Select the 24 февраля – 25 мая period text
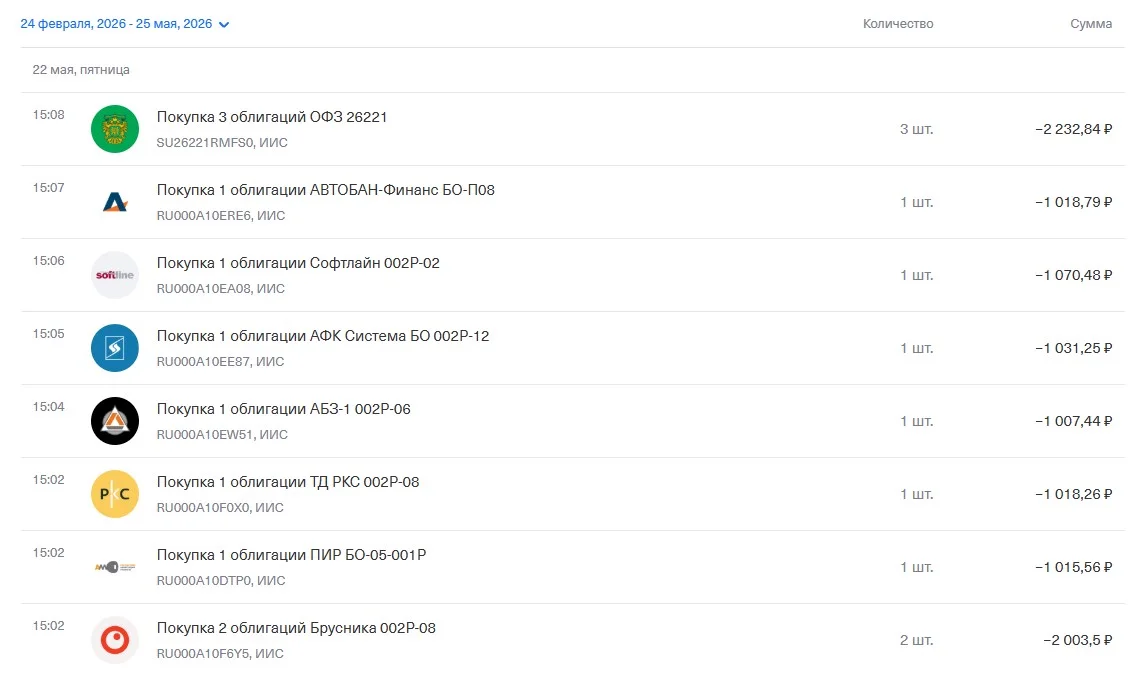Viewport: 1128px width, 673px height. pyautogui.click(x=116, y=24)
